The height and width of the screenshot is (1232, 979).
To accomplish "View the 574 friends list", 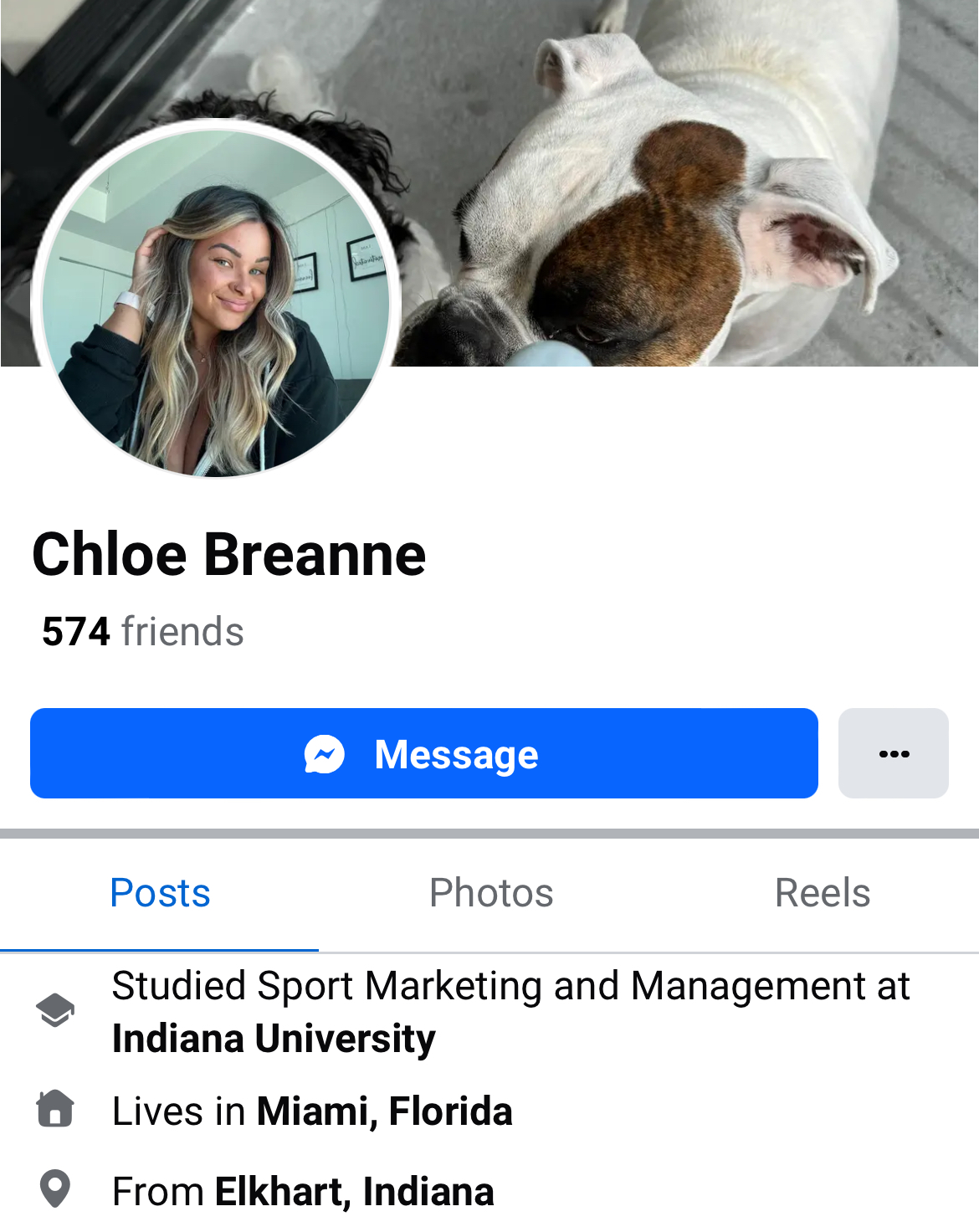I will pos(143,631).
